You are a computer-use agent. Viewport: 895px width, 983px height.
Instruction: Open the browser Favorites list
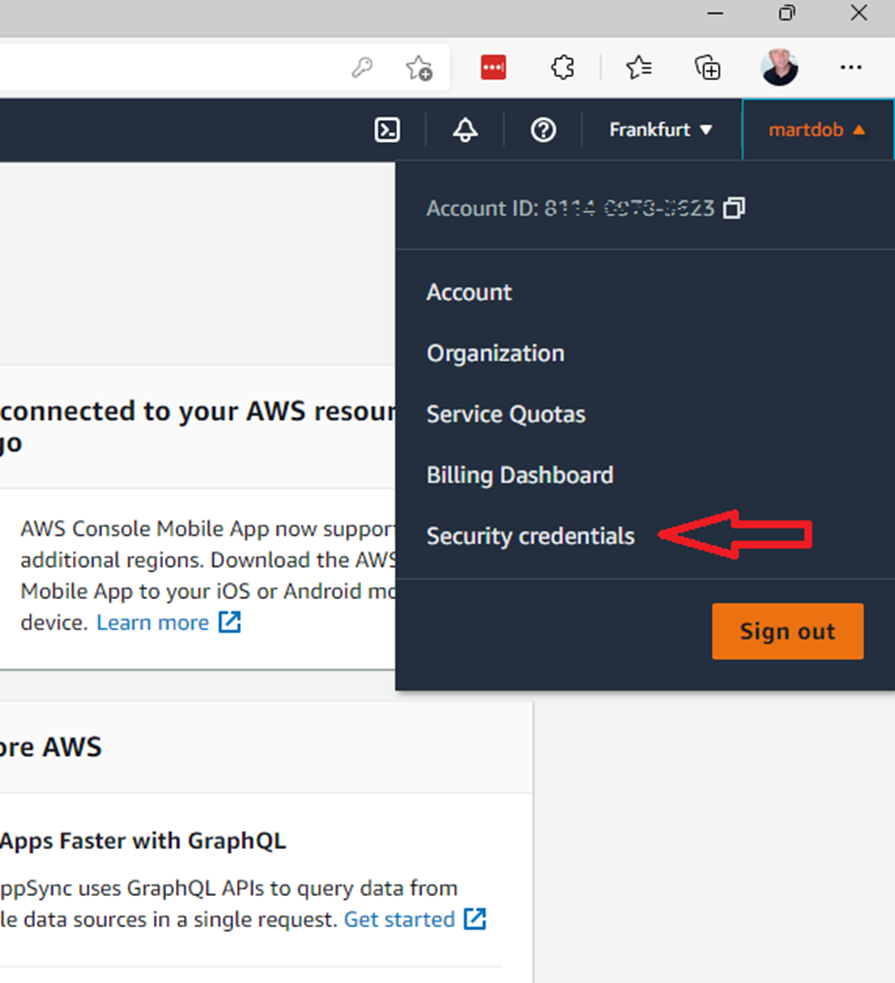(638, 67)
